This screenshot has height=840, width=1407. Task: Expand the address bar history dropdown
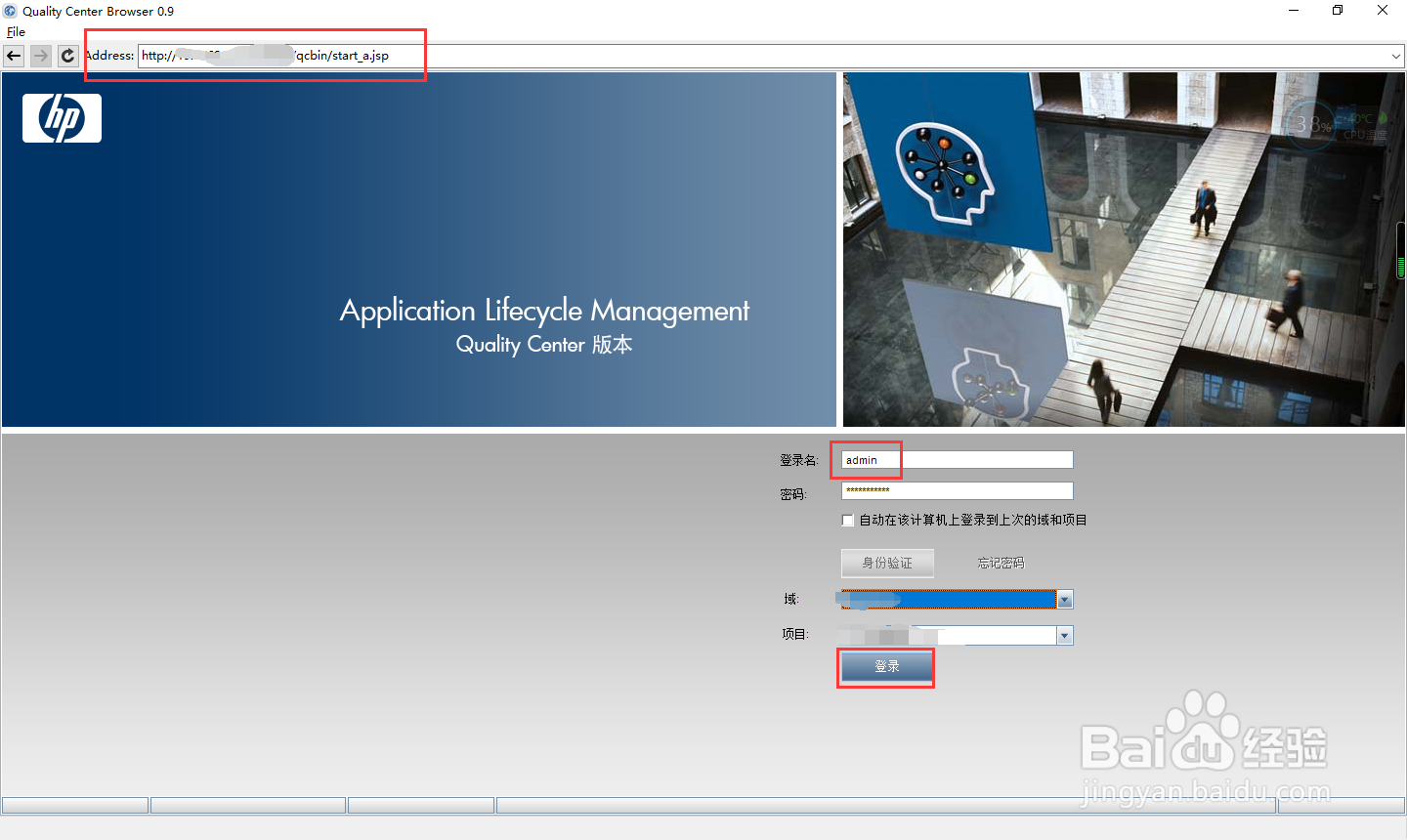coord(1396,56)
